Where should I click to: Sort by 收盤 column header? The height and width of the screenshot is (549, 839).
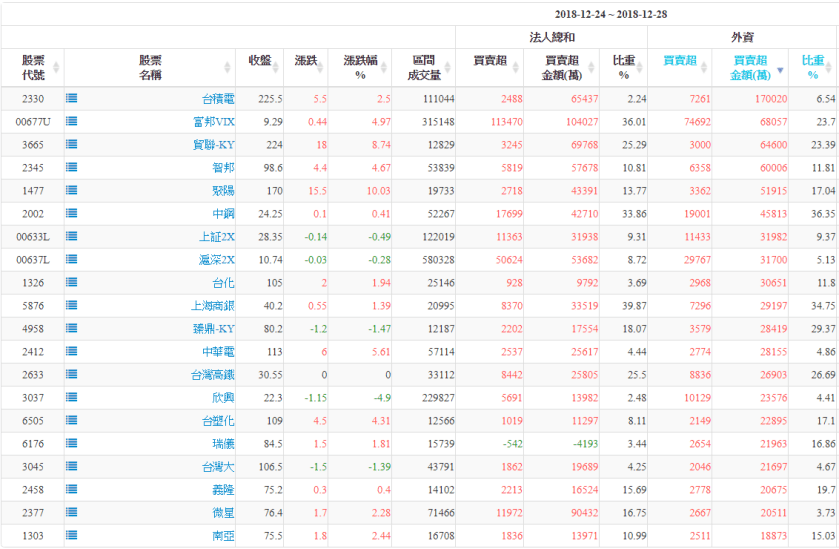(259, 61)
